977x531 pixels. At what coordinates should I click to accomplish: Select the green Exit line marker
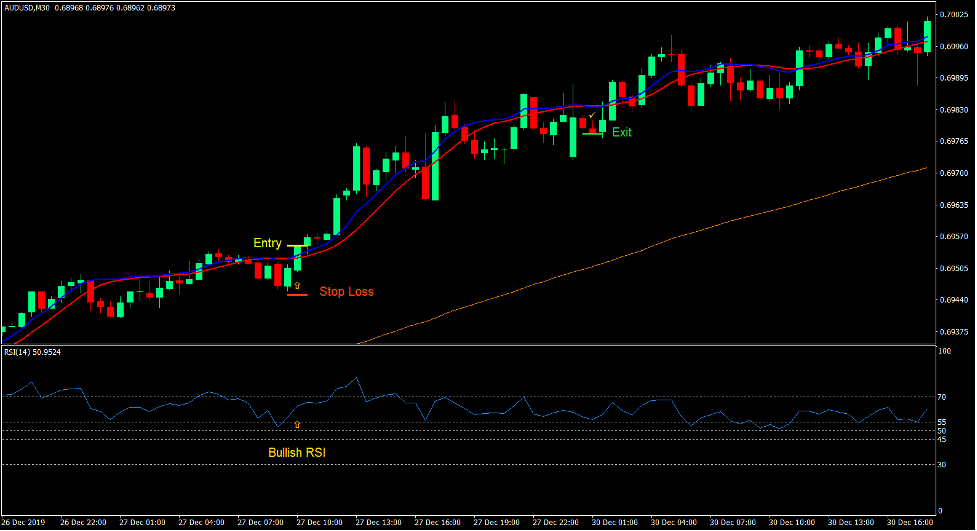(x=592, y=134)
